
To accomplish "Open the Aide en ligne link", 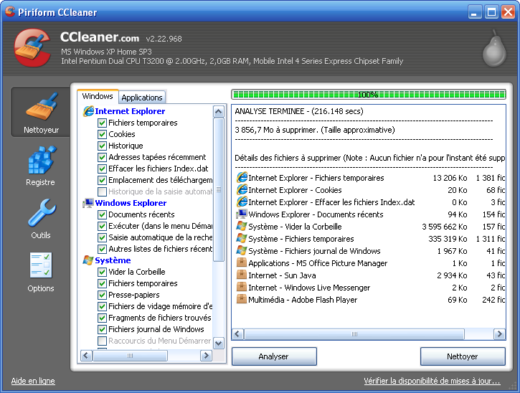I will 33,381.
